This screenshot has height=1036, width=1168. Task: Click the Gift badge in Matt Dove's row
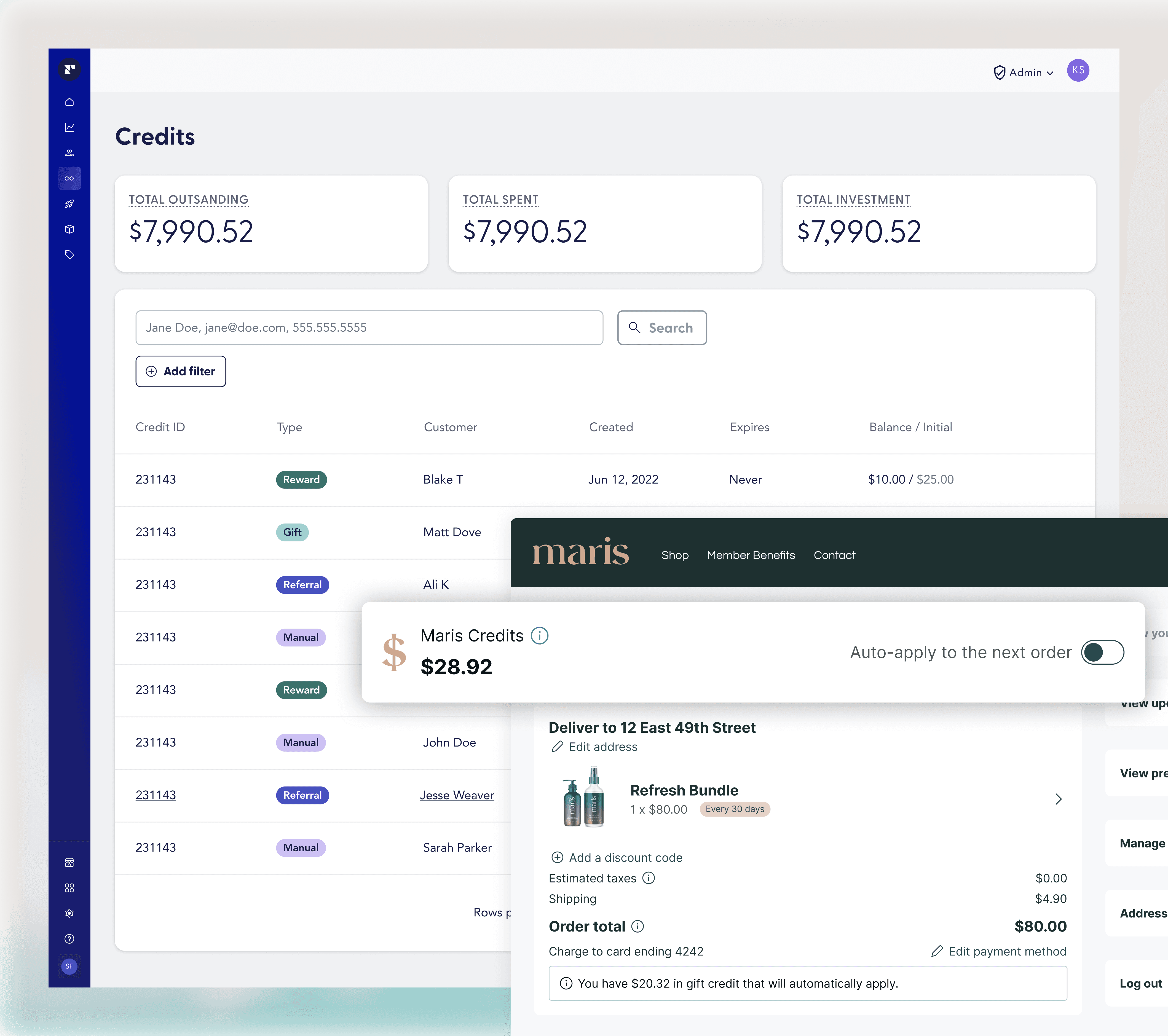pyautogui.click(x=292, y=533)
